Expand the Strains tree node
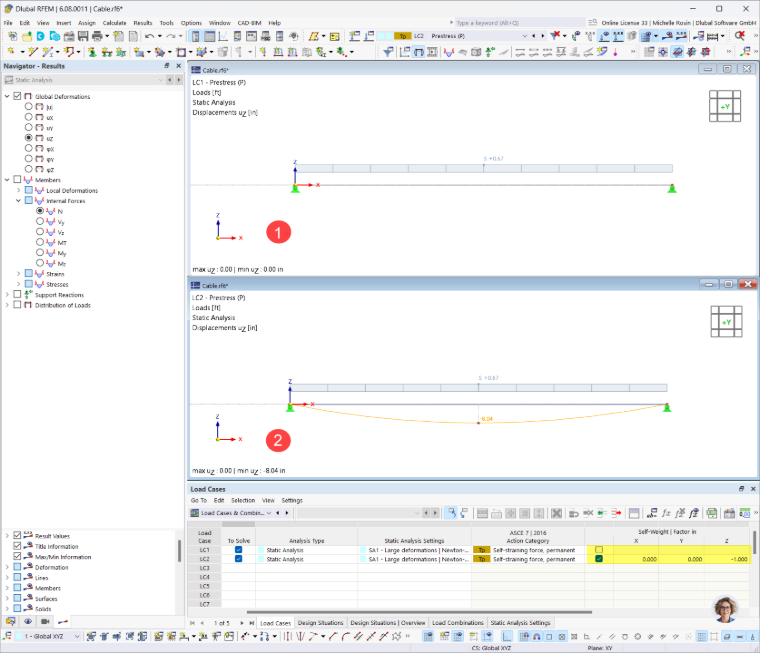This screenshot has height=653, width=760. (x=18, y=273)
